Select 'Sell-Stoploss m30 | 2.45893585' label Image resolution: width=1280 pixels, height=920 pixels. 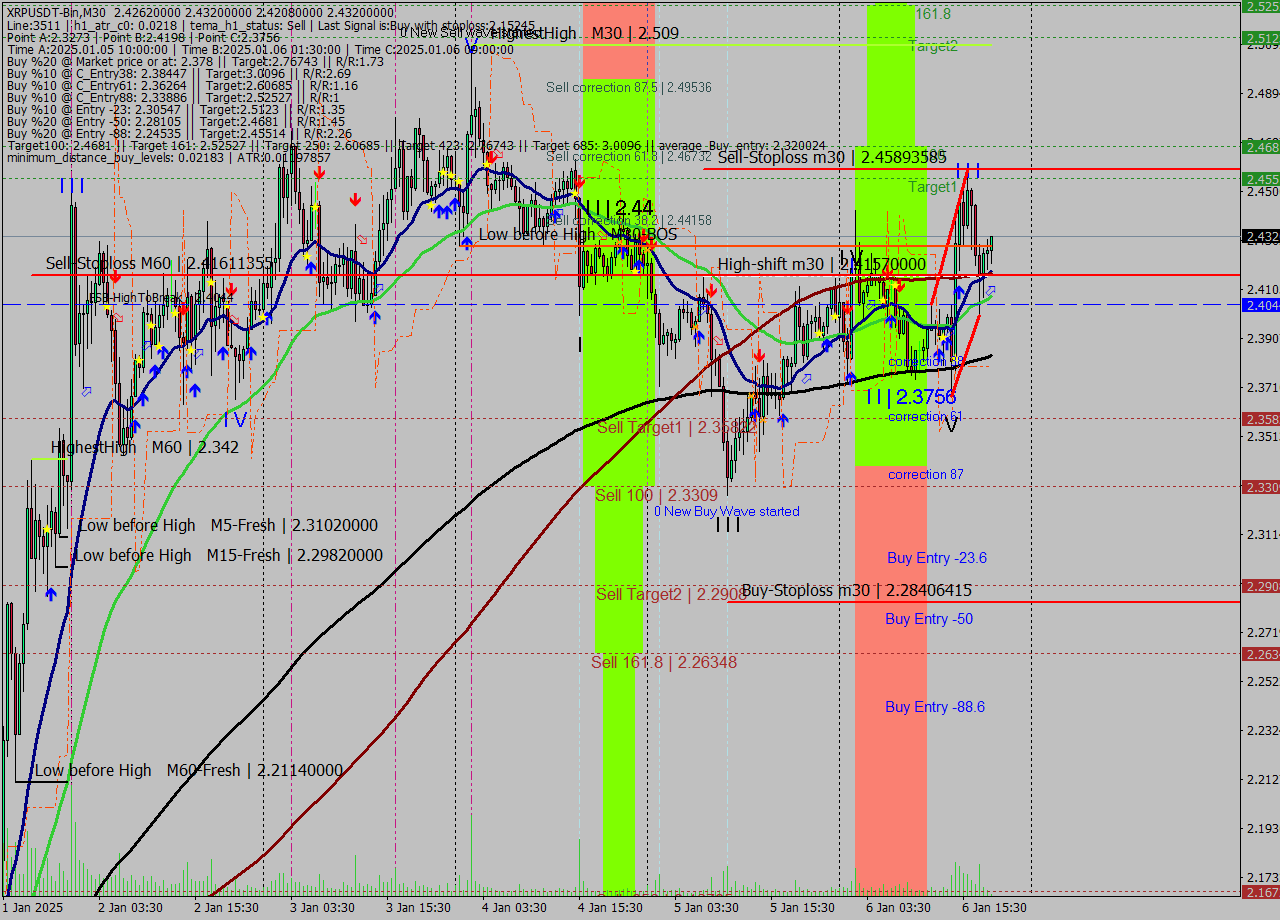click(832, 157)
